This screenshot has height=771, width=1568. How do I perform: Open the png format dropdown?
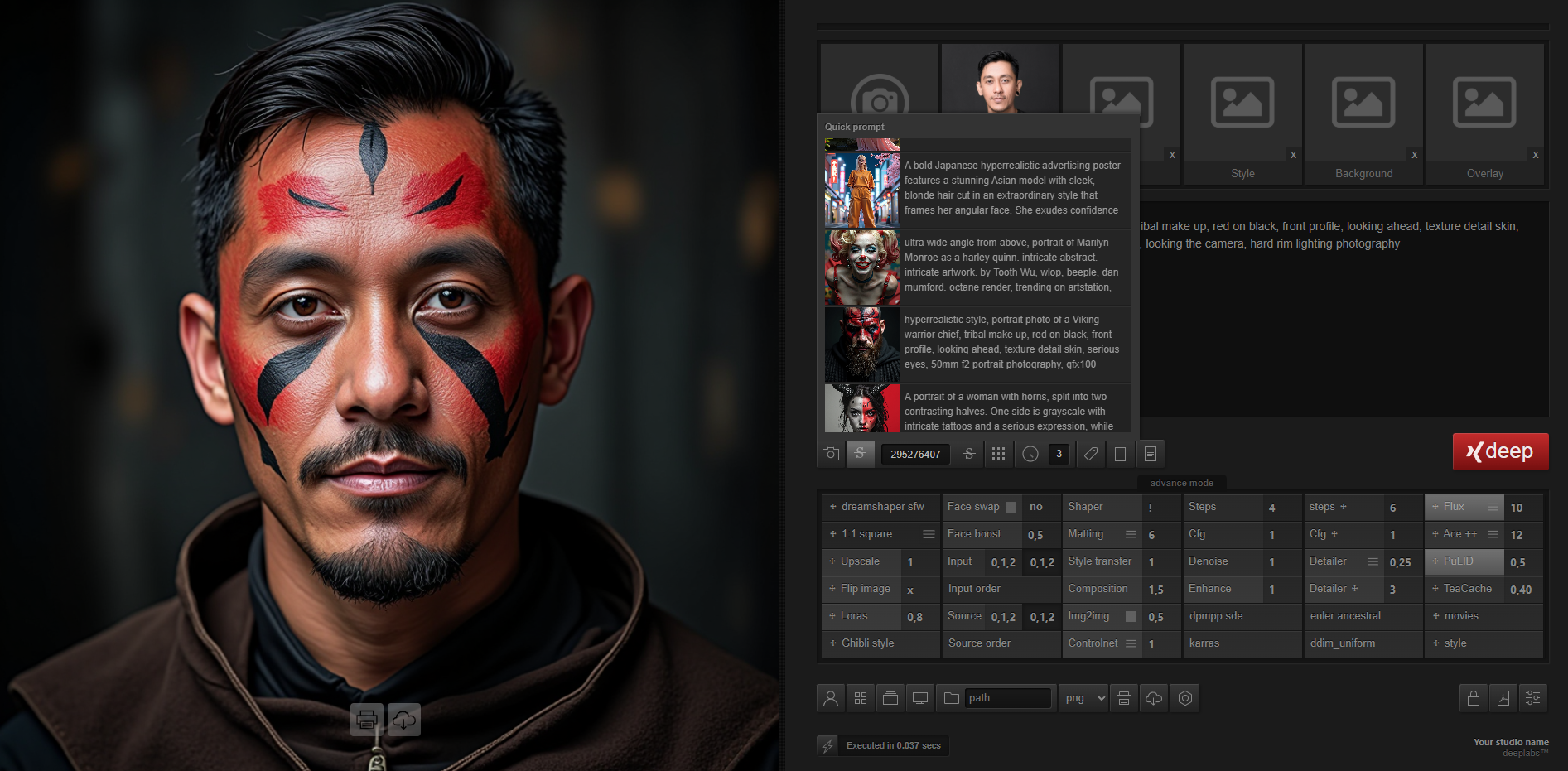click(1083, 698)
